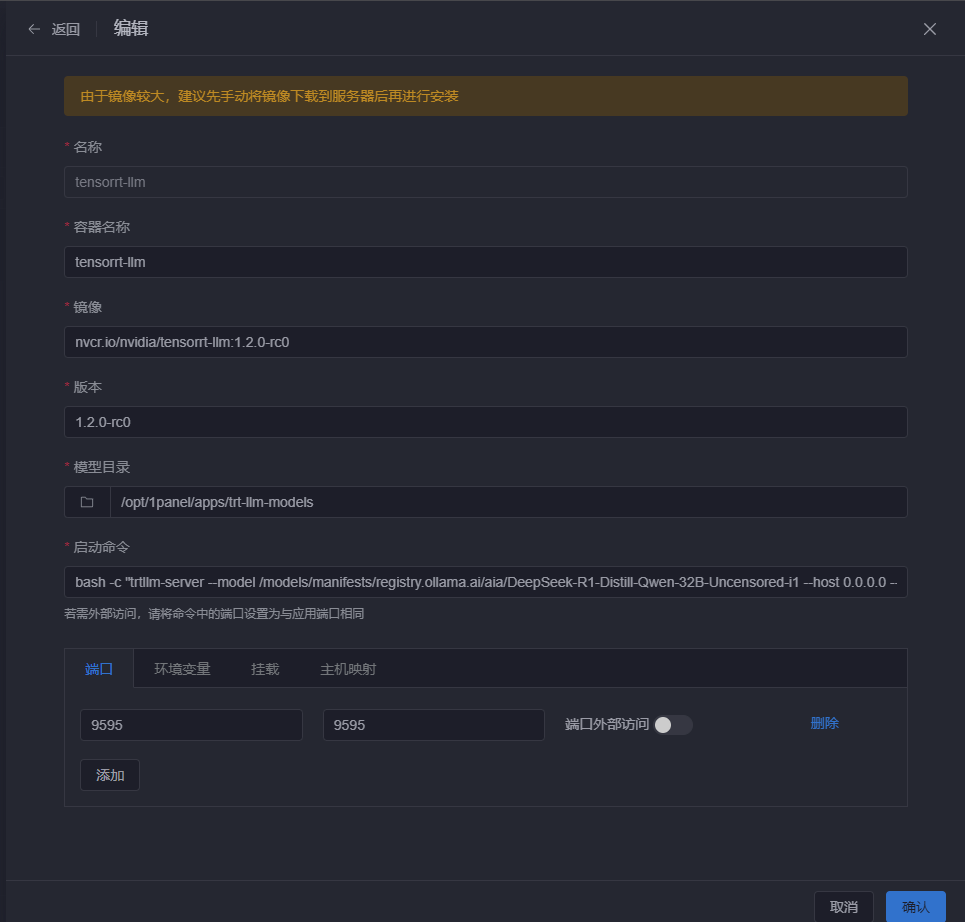965x922 pixels.
Task: Click the 取消 button
Action: [x=843, y=907]
